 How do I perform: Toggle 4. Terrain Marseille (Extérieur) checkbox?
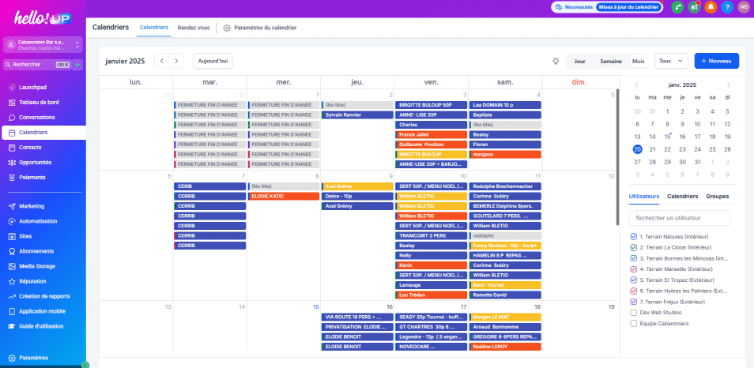[633, 269]
